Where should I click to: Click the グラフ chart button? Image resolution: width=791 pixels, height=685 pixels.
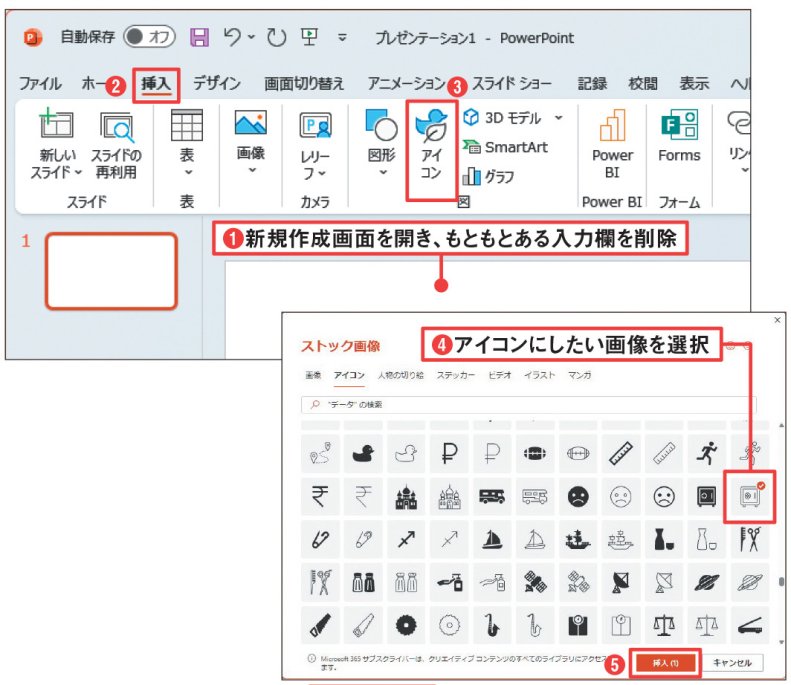click(488, 177)
